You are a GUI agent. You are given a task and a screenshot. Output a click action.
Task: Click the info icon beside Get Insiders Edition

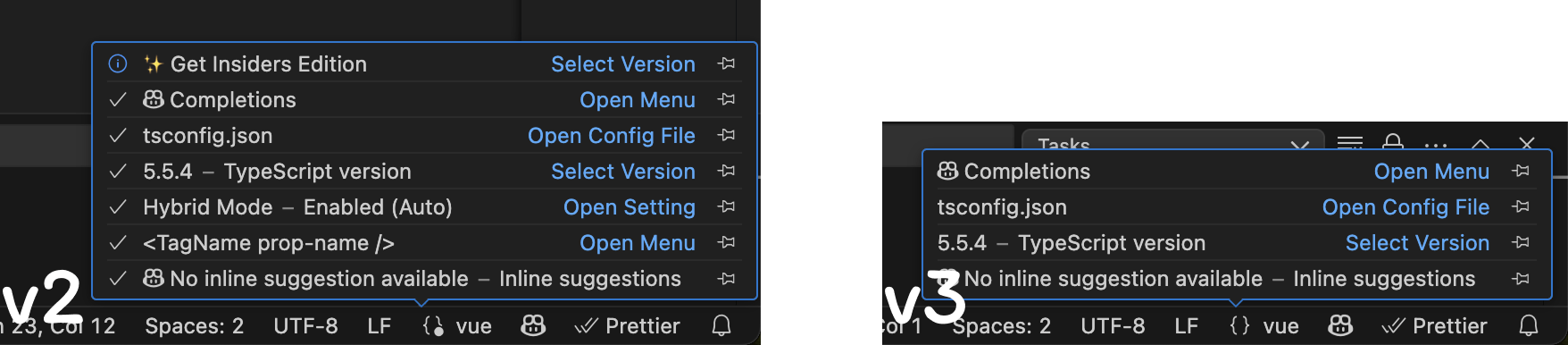click(x=118, y=63)
